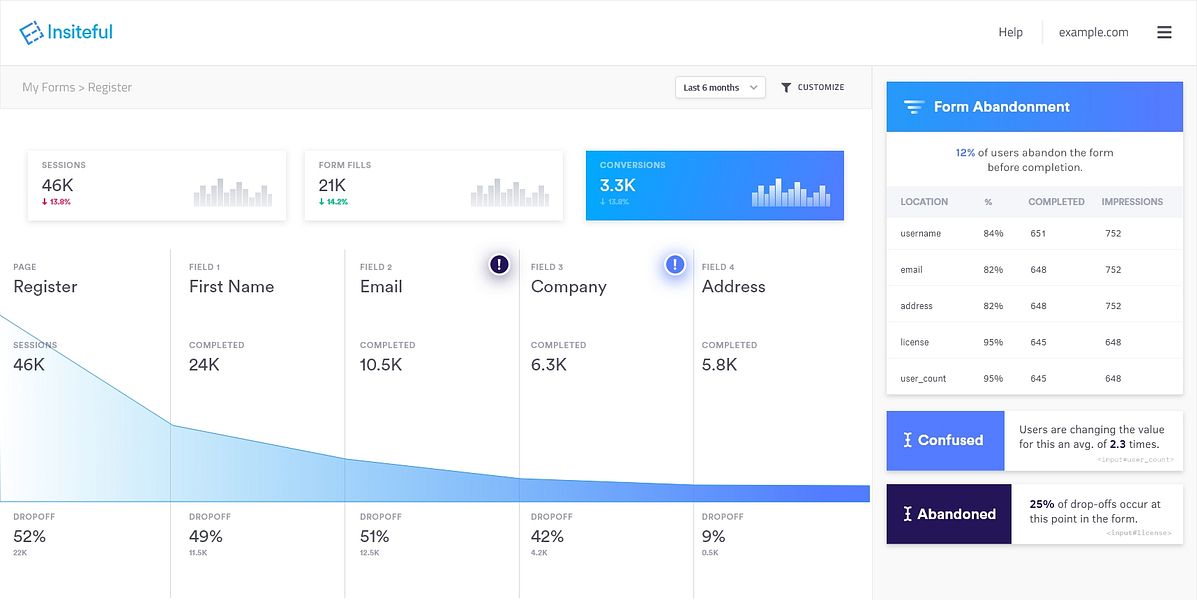Select the Form Fills stat card
The height and width of the screenshot is (600, 1197).
coord(434,185)
